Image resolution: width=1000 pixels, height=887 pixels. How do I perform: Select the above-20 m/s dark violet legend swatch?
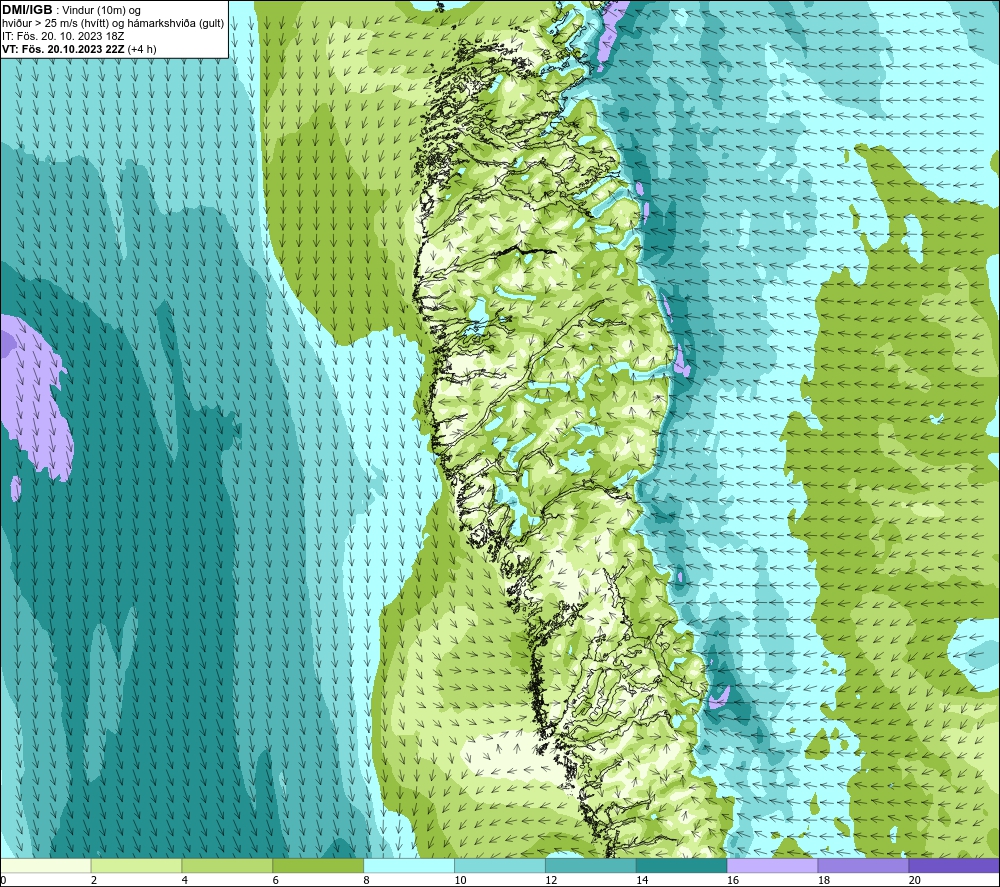[x=953, y=865]
